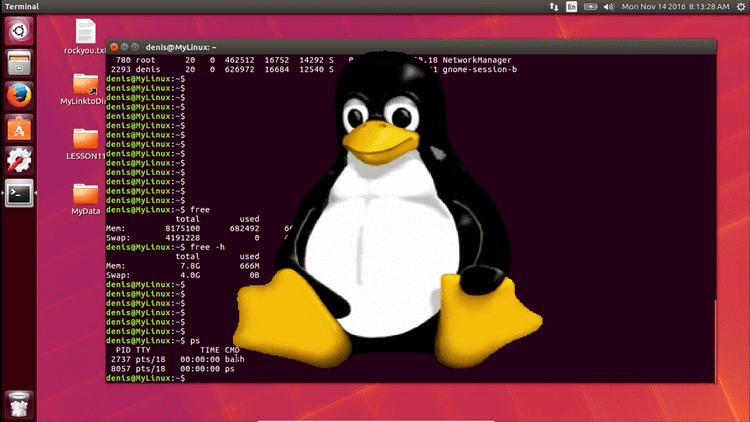Open Ubuntu Software Center from the launcher

click(x=19, y=128)
